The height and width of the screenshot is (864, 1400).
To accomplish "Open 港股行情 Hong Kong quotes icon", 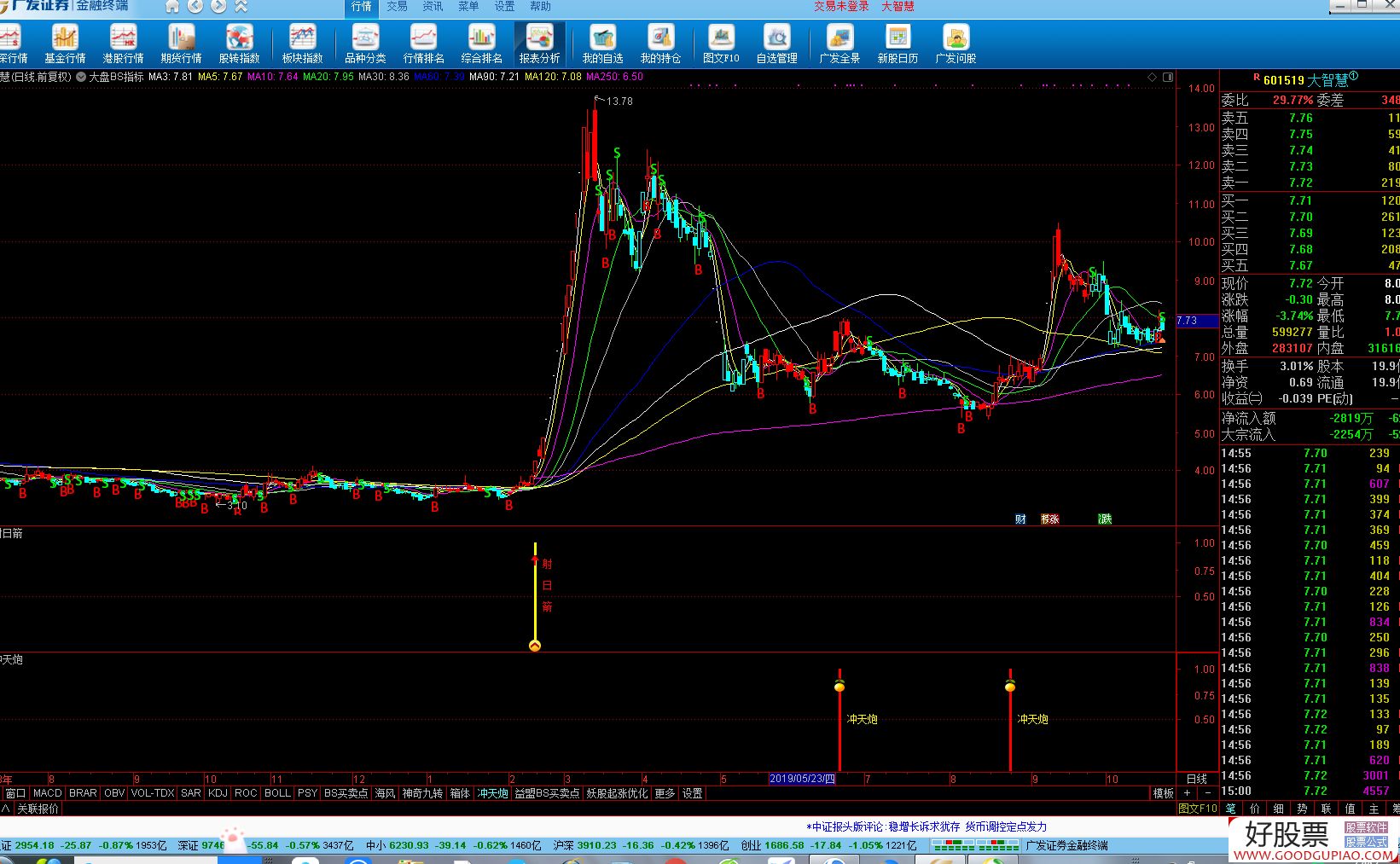I will (x=123, y=43).
